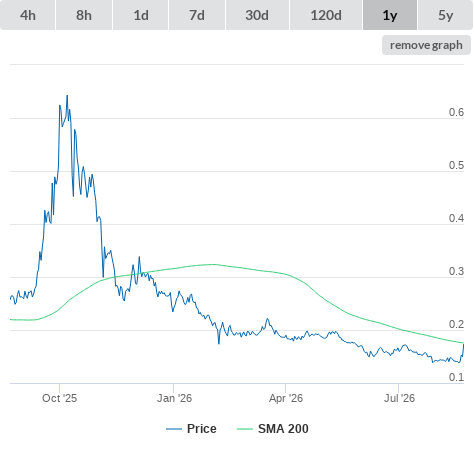
Task: Click the Jan '26 axis label
Action: pos(174,398)
